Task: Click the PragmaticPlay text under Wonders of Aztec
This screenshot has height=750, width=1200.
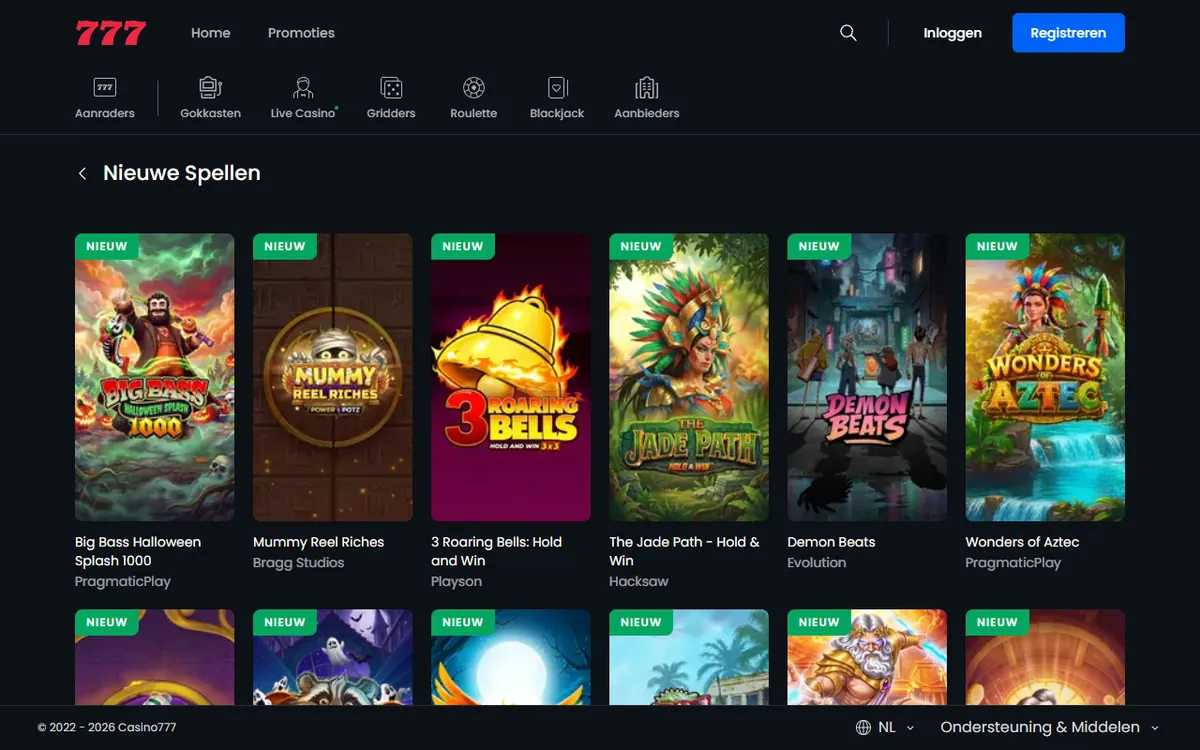Action: pyautogui.click(x=1013, y=563)
